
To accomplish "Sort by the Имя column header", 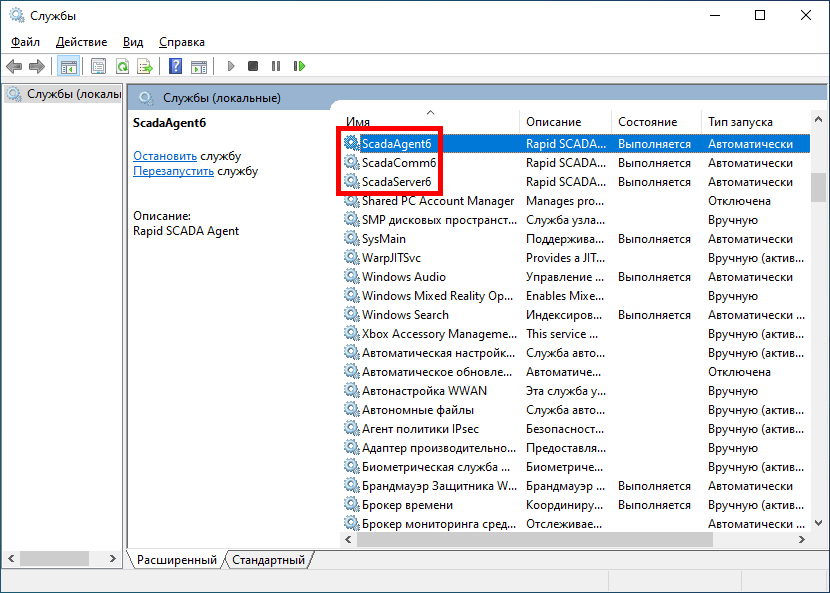I will (430, 122).
